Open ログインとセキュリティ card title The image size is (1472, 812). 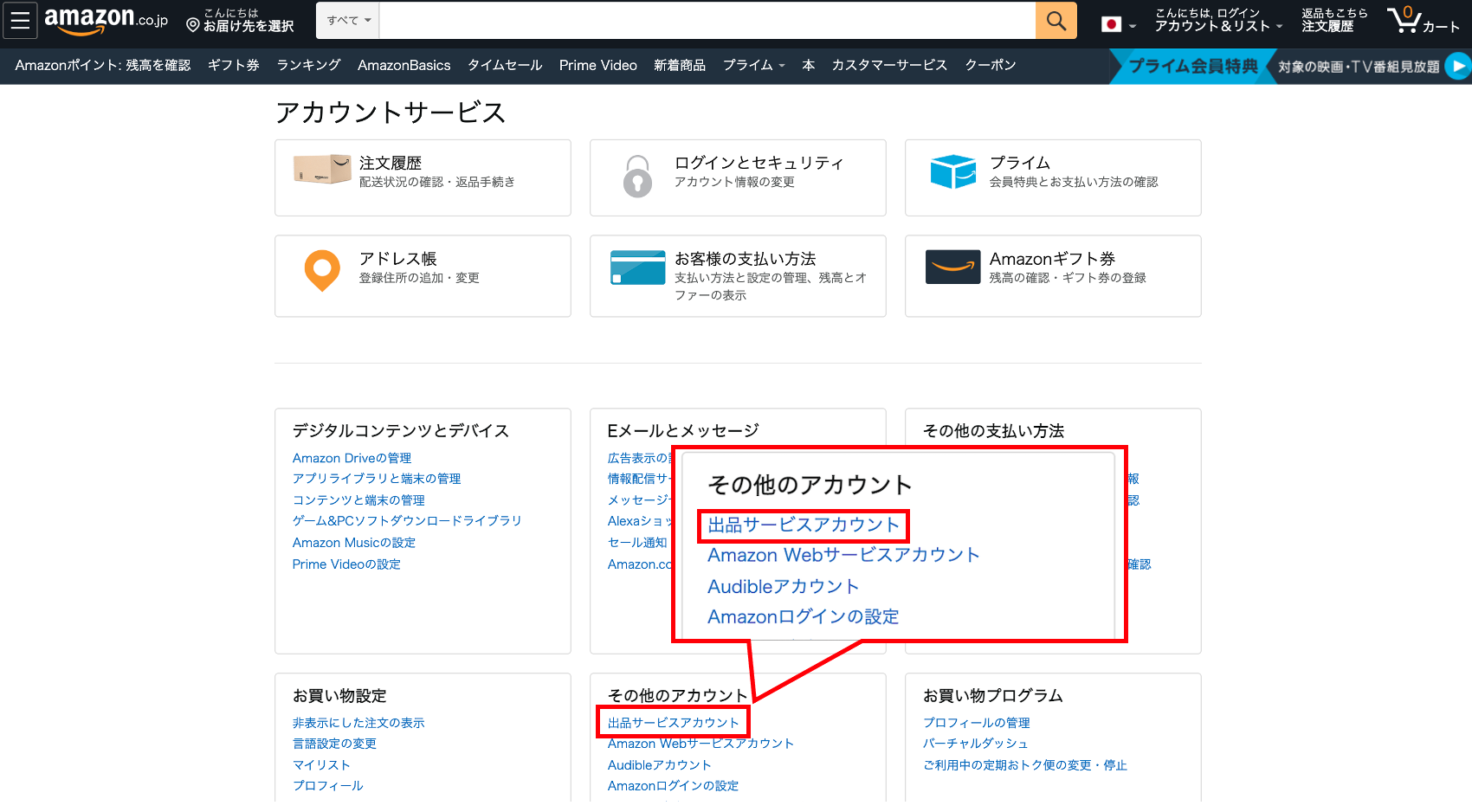pos(759,163)
